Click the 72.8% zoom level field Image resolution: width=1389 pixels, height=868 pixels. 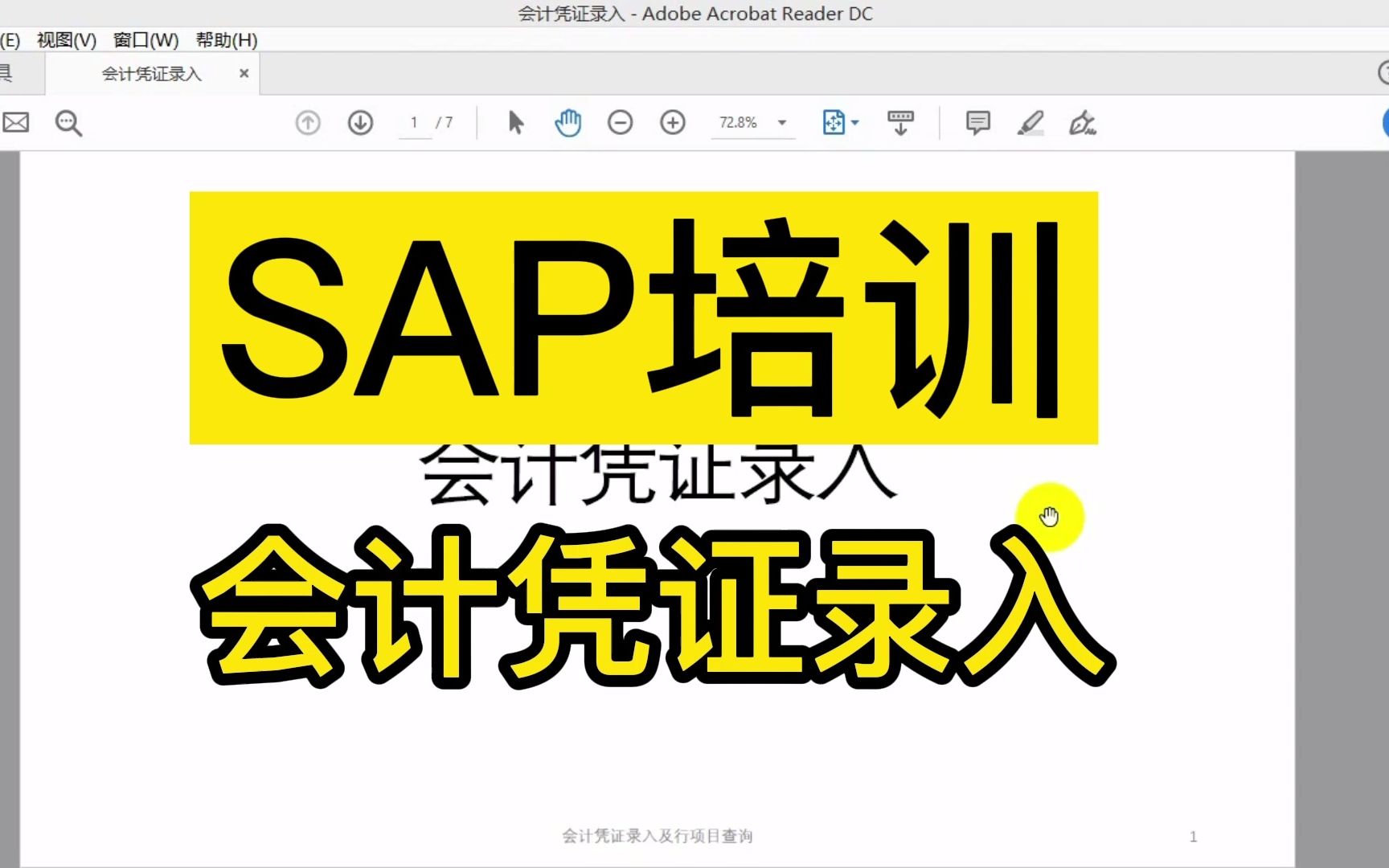click(740, 123)
